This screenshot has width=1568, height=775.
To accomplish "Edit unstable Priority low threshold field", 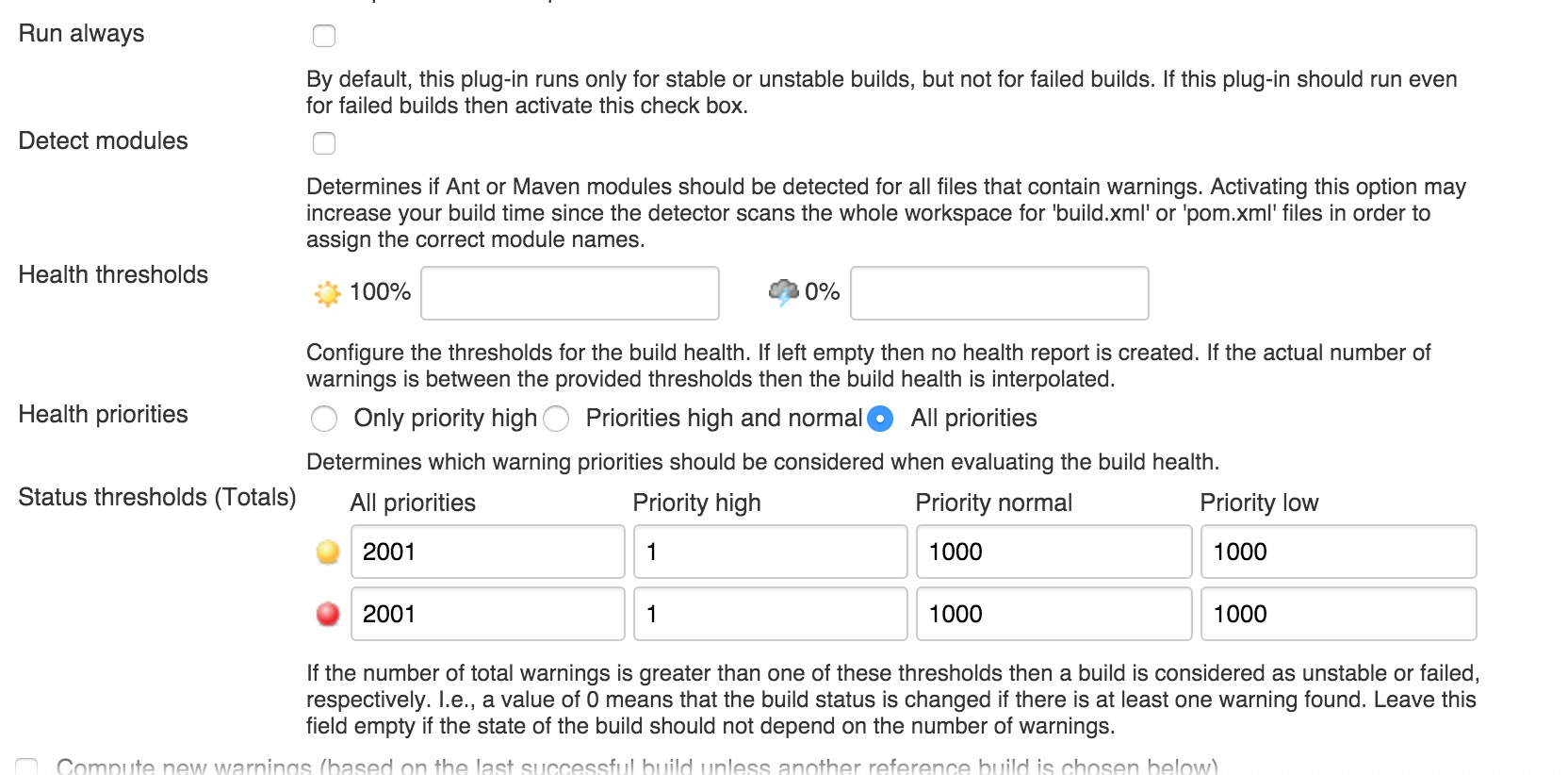I will click(x=1338, y=552).
